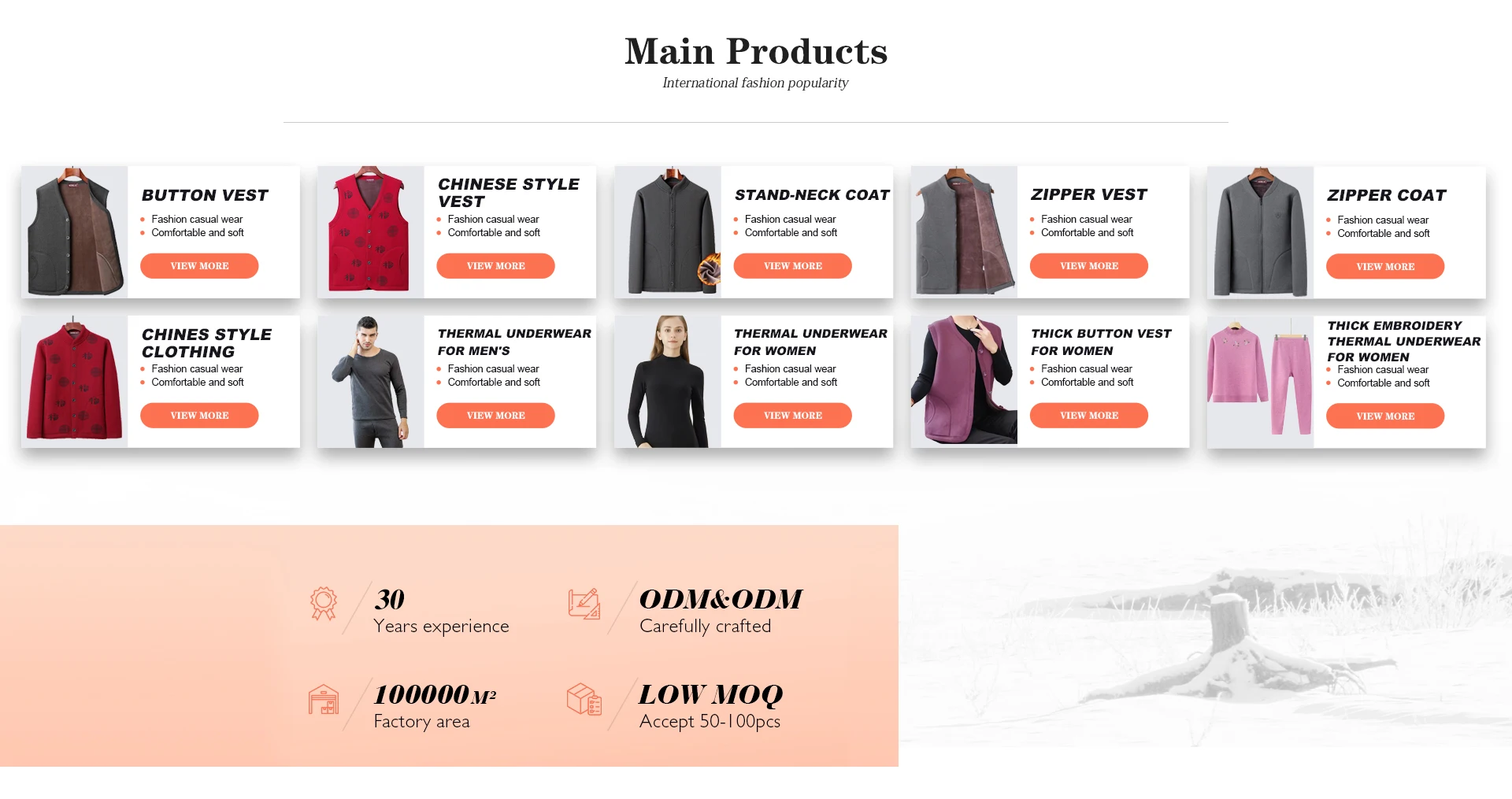This screenshot has height=799, width=1512.
Task: Open the Chines Style Clothing title
Action: coord(206,343)
